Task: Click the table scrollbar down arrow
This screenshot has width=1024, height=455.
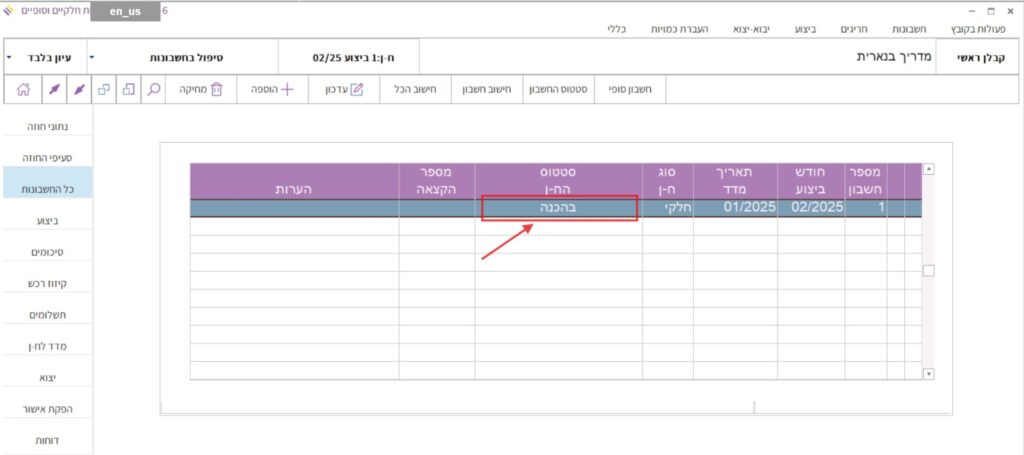Action: tap(928, 373)
